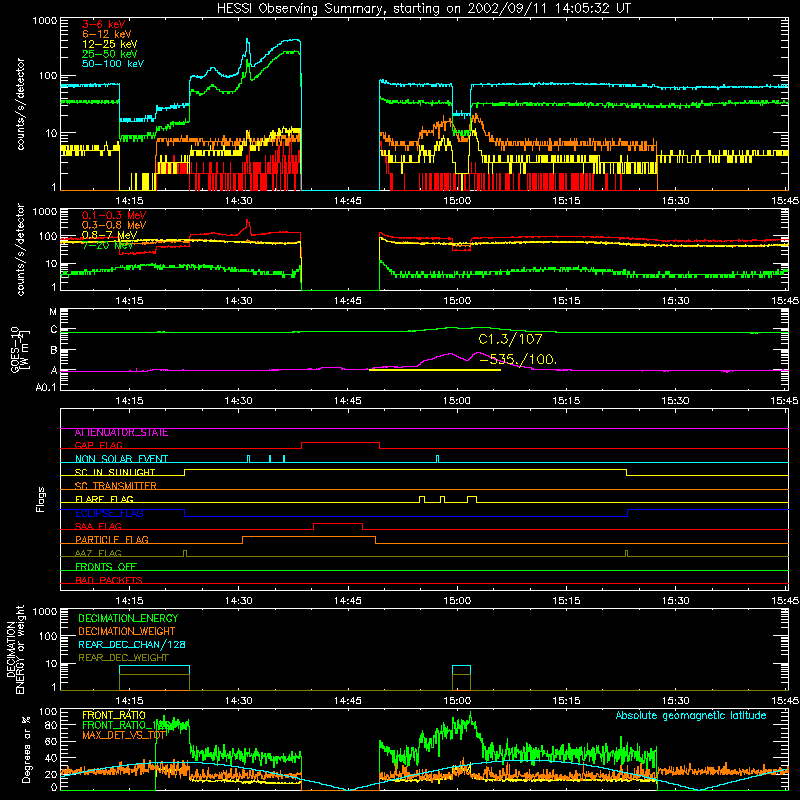Click the 14:45 tick label under top plot
Image resolution: width=800 pixels, height=800 pixels.
[x=348, y=201]
